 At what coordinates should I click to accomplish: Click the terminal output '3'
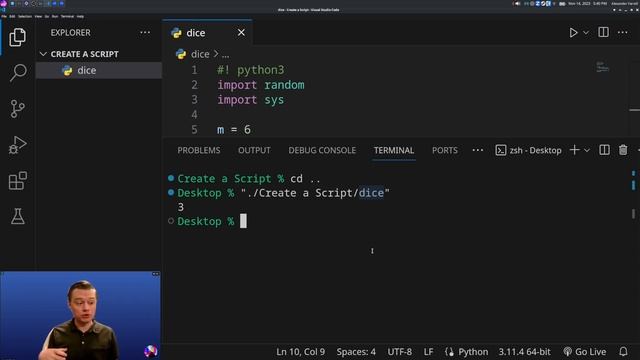point(181,207)
